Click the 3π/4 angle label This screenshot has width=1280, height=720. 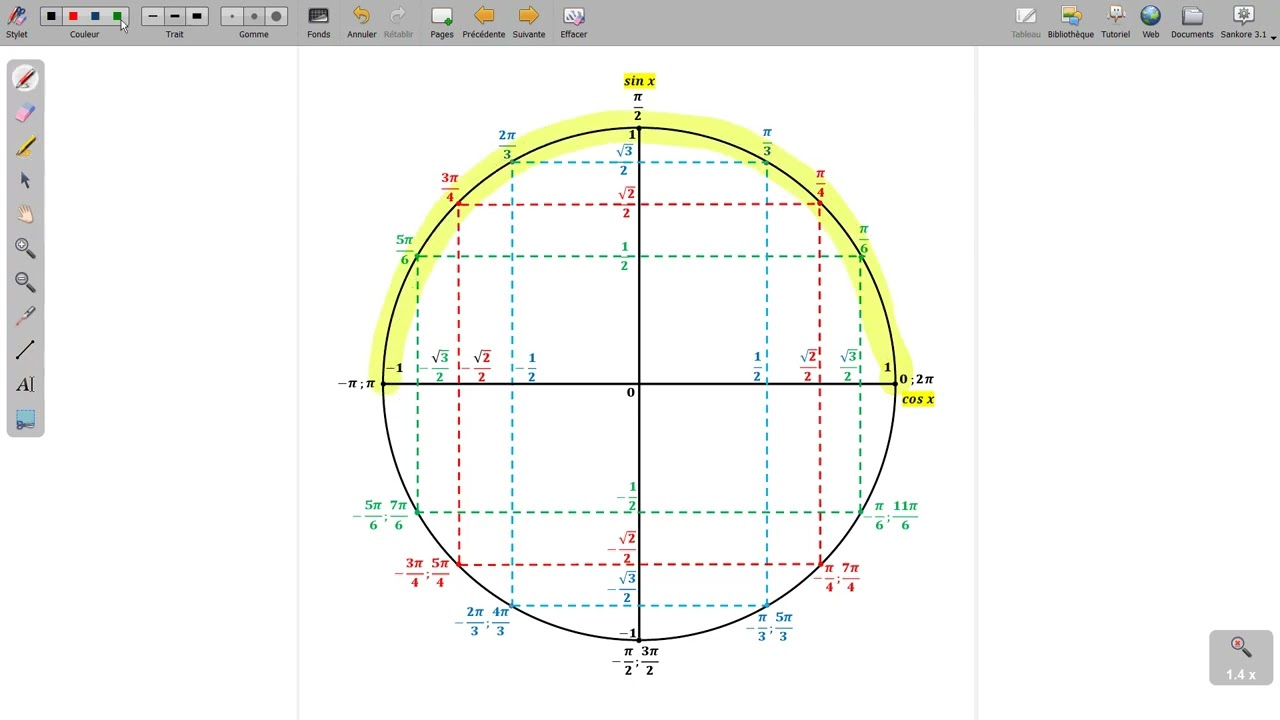[450, 187]
